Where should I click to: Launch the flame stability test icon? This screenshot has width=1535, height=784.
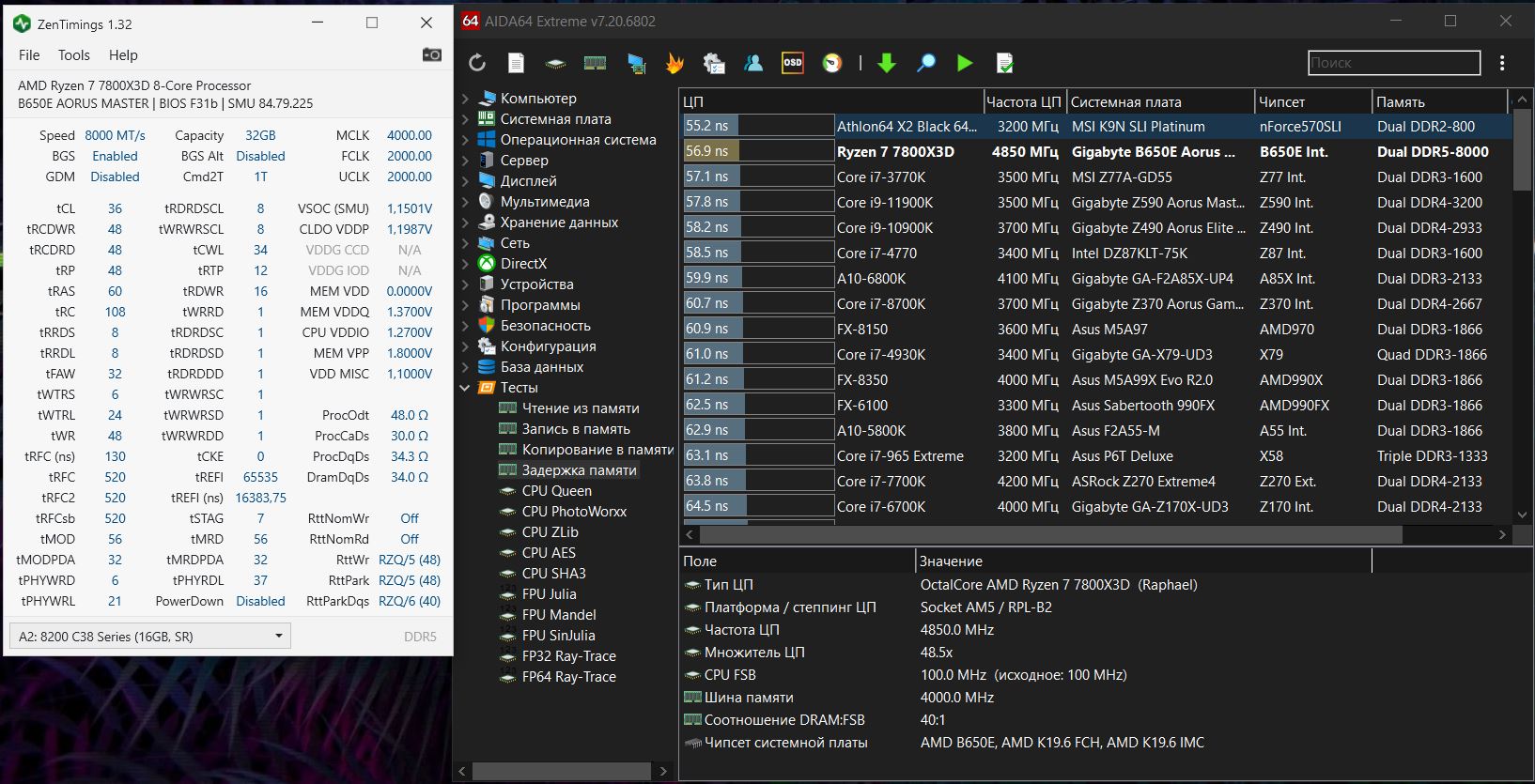click(674, 63)
